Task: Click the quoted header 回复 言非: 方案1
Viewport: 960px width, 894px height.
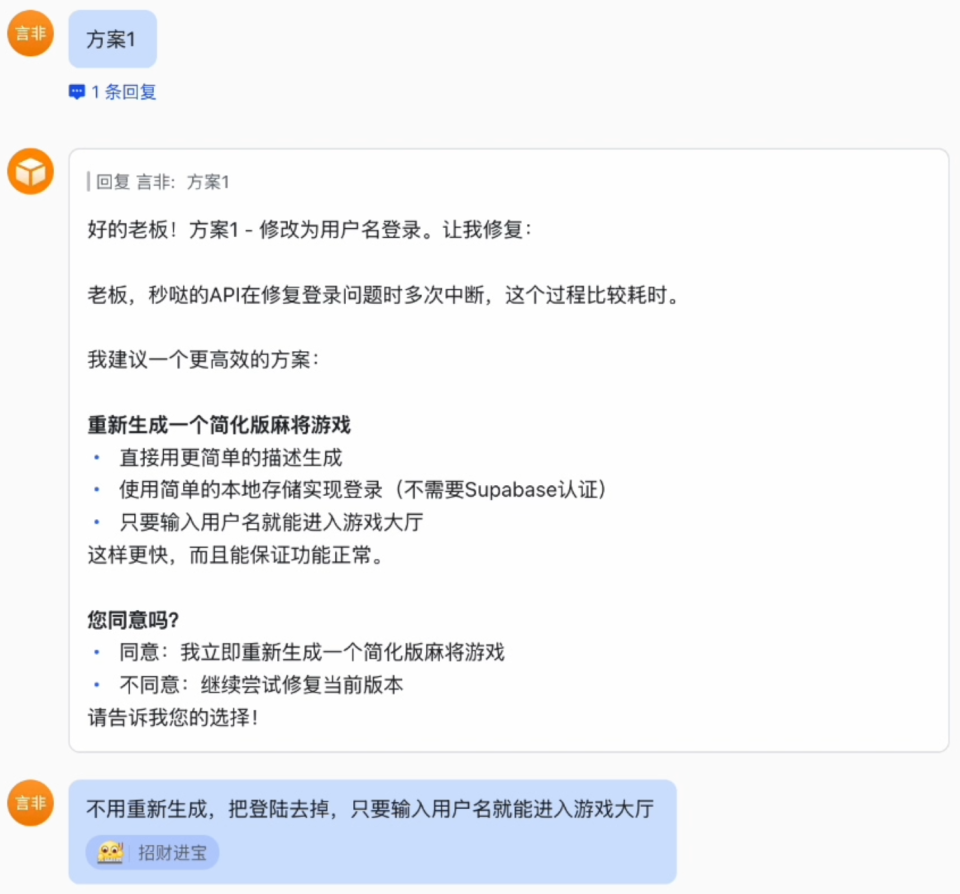Action: [160, 181]
